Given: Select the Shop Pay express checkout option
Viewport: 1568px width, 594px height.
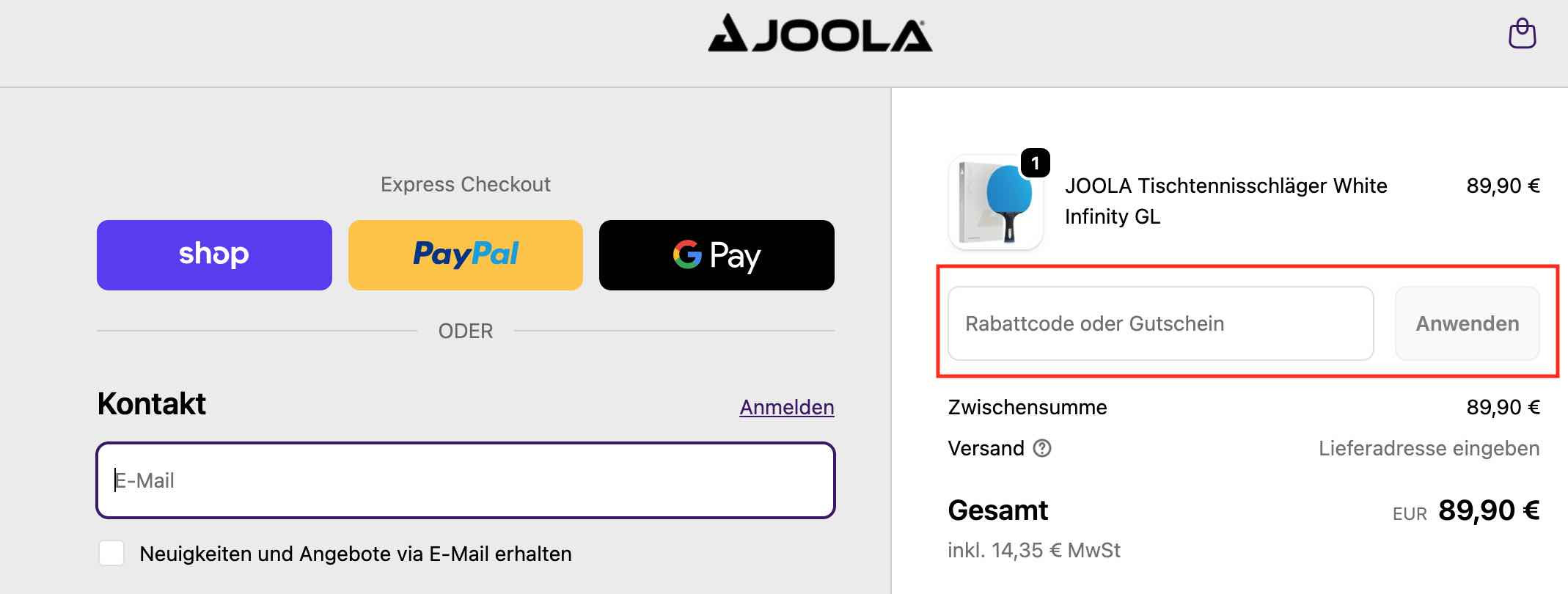Looking at the screenshot, I should 213,254.
